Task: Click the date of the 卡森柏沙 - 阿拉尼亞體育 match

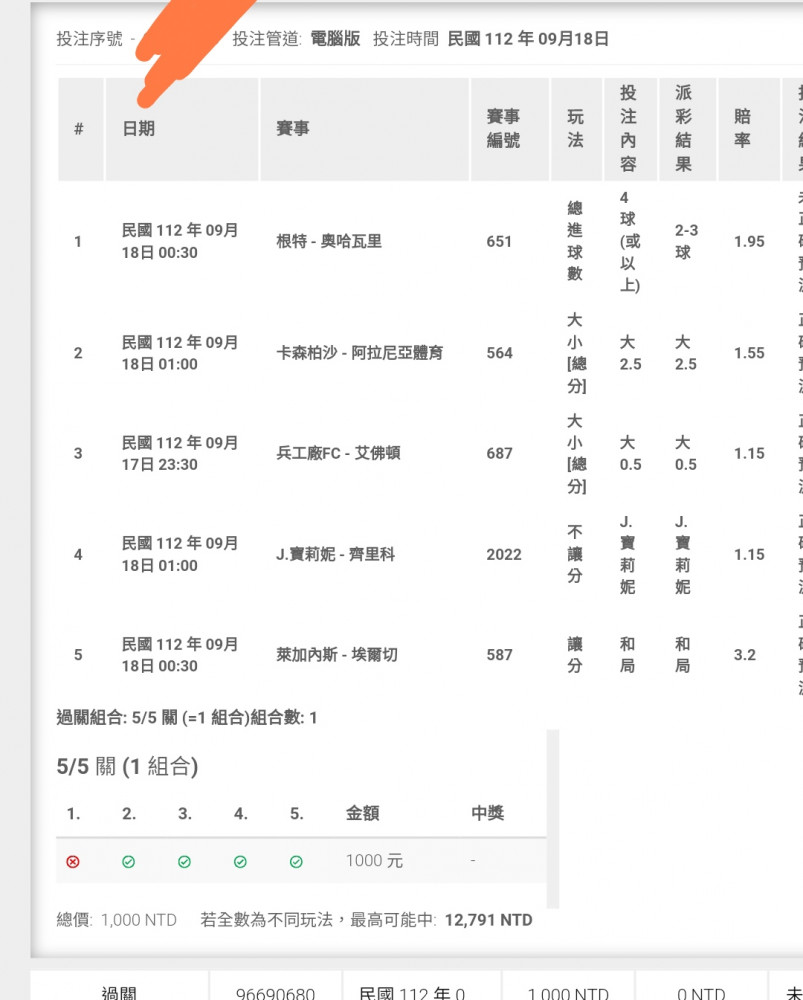Action: [180, 353]
